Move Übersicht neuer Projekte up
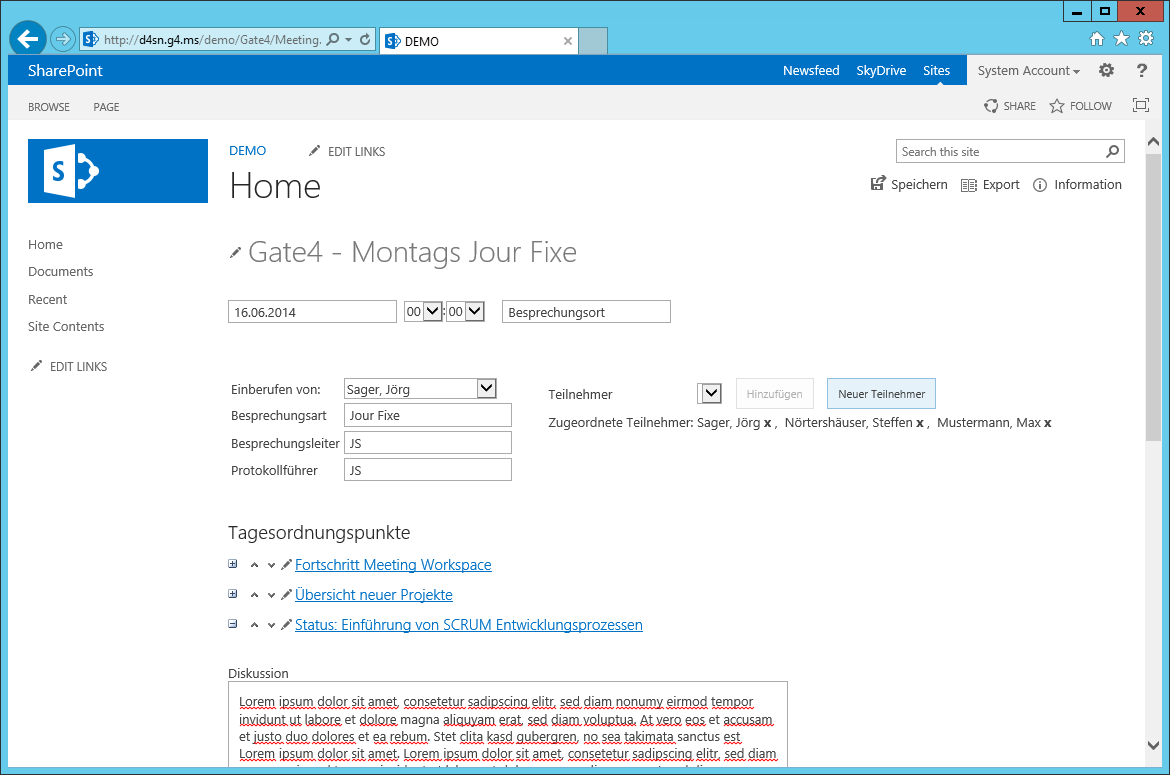Image resolution: width=1170 pixels, height=775 pixels. [254, 595]
